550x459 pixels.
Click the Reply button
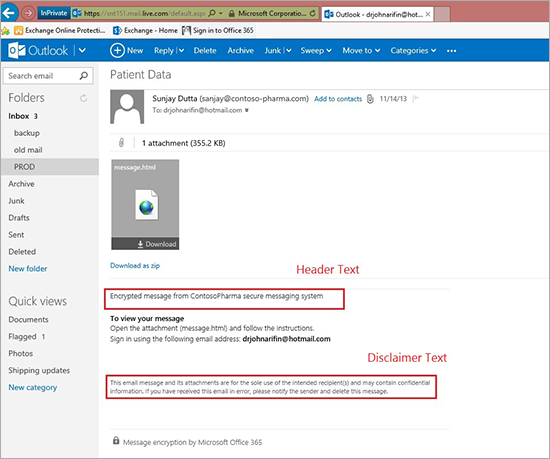(x=164, y=50)
